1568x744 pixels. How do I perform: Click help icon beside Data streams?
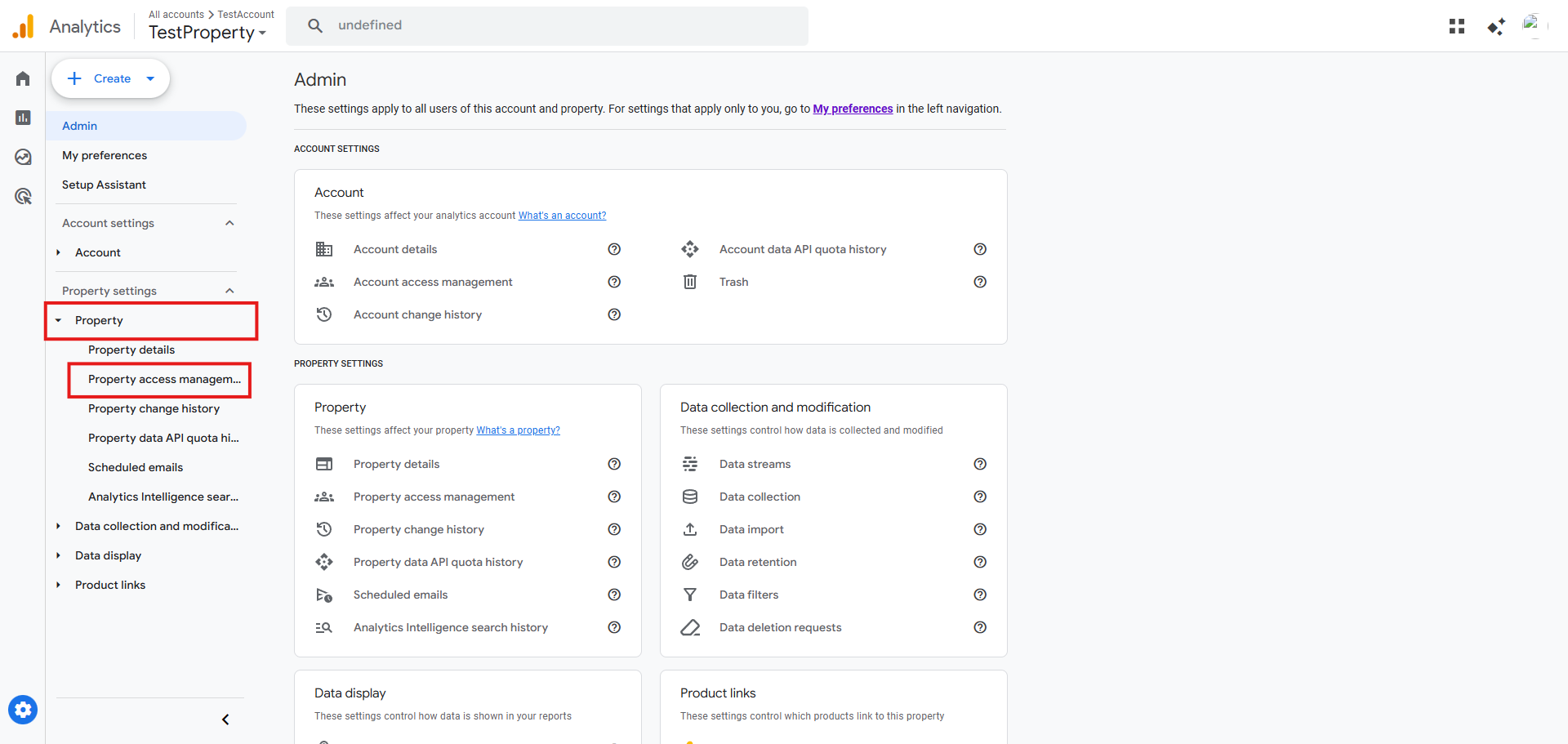pos(980,464)
